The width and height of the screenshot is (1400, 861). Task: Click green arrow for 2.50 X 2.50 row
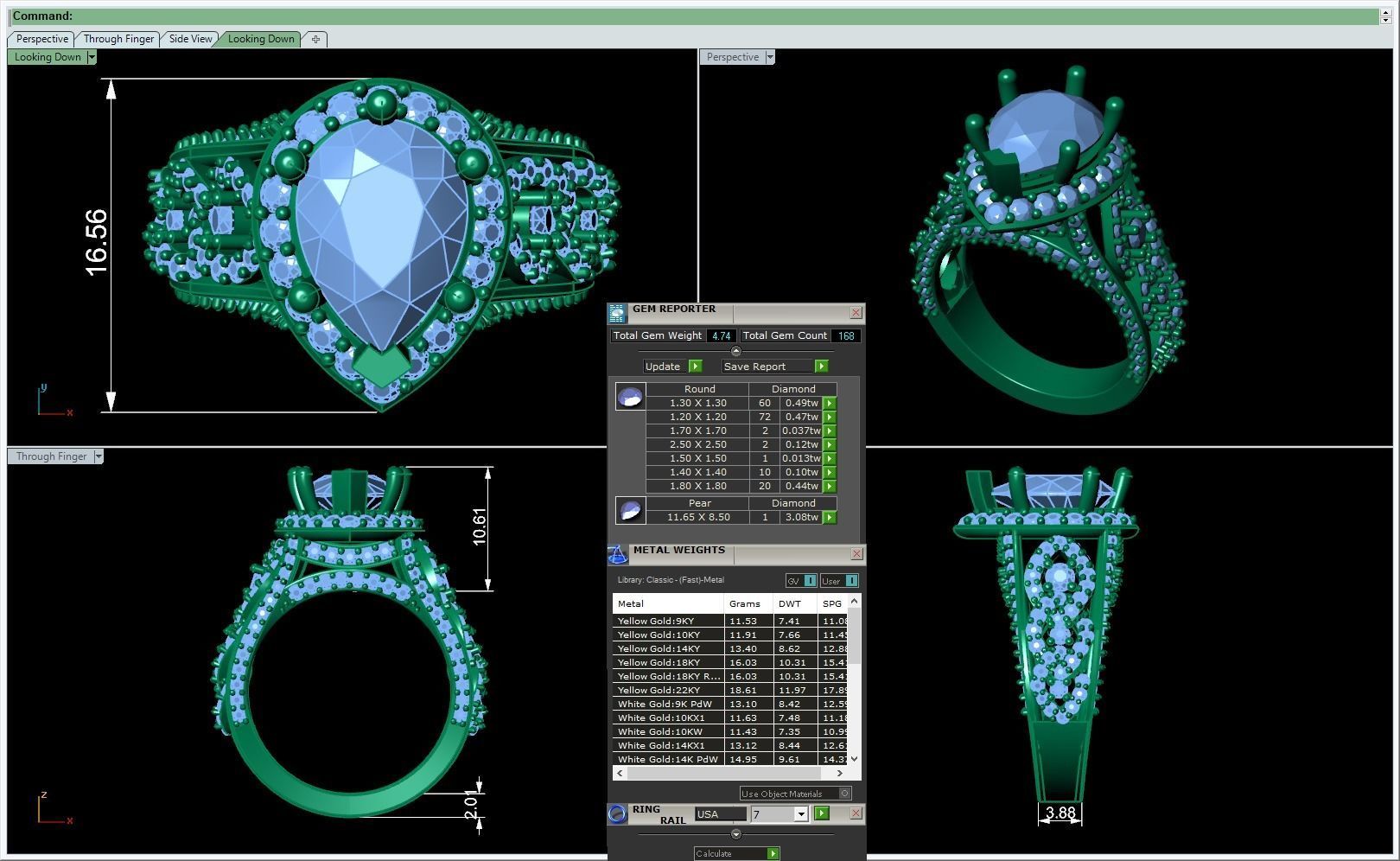click(x=830, y=444)
